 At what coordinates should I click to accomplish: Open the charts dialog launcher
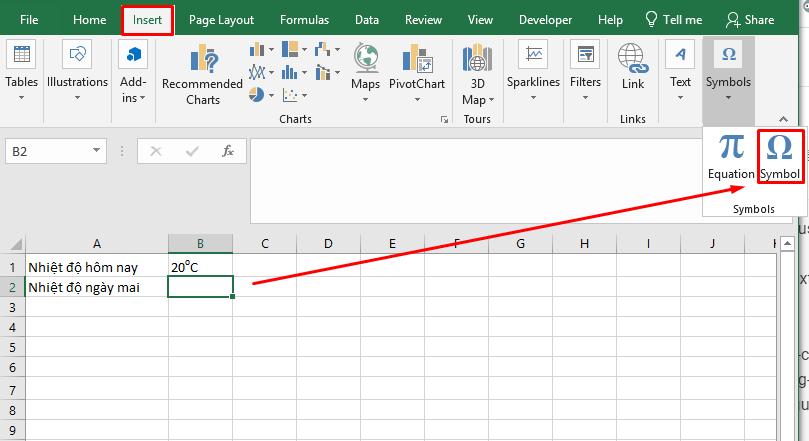[x=444, y=120]
